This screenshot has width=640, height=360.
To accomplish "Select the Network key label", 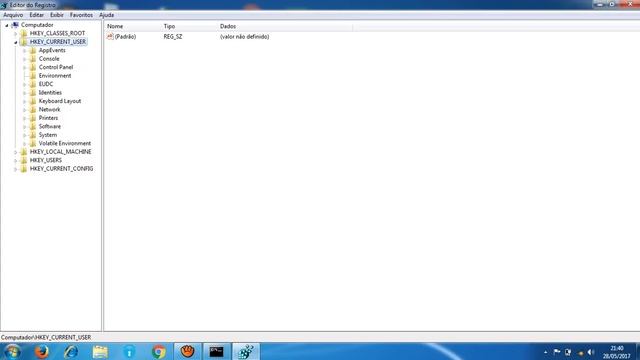I will [x=49, y=109].
